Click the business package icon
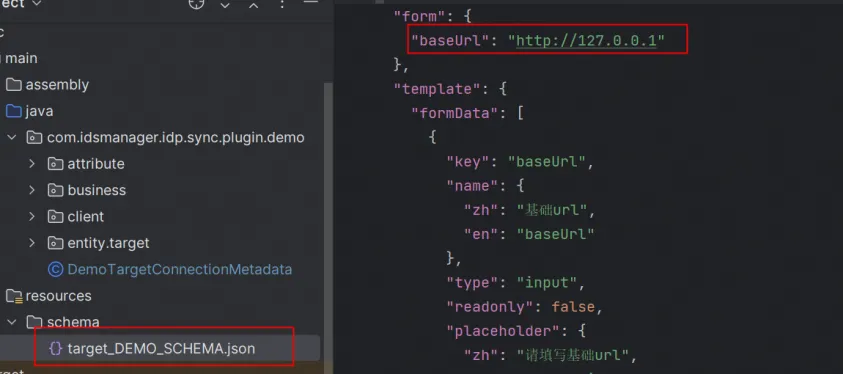Image resolution: width=843 pixels, height=374 pixels. click(x=55, y=190)
